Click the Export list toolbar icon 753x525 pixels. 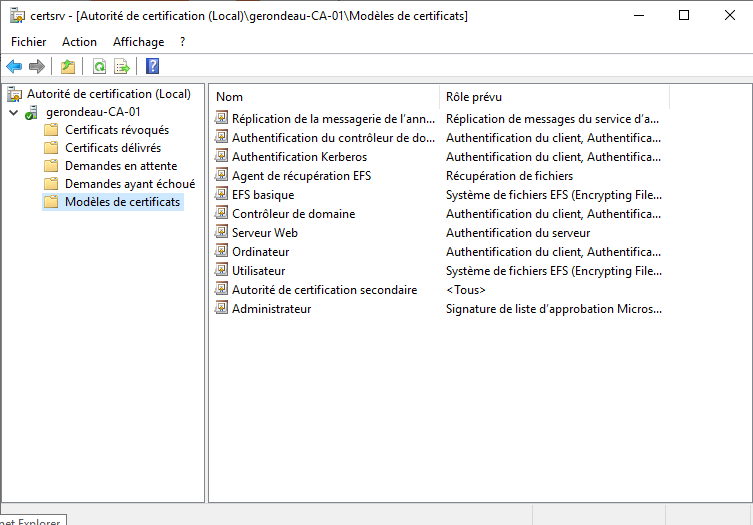coord(122,67)
